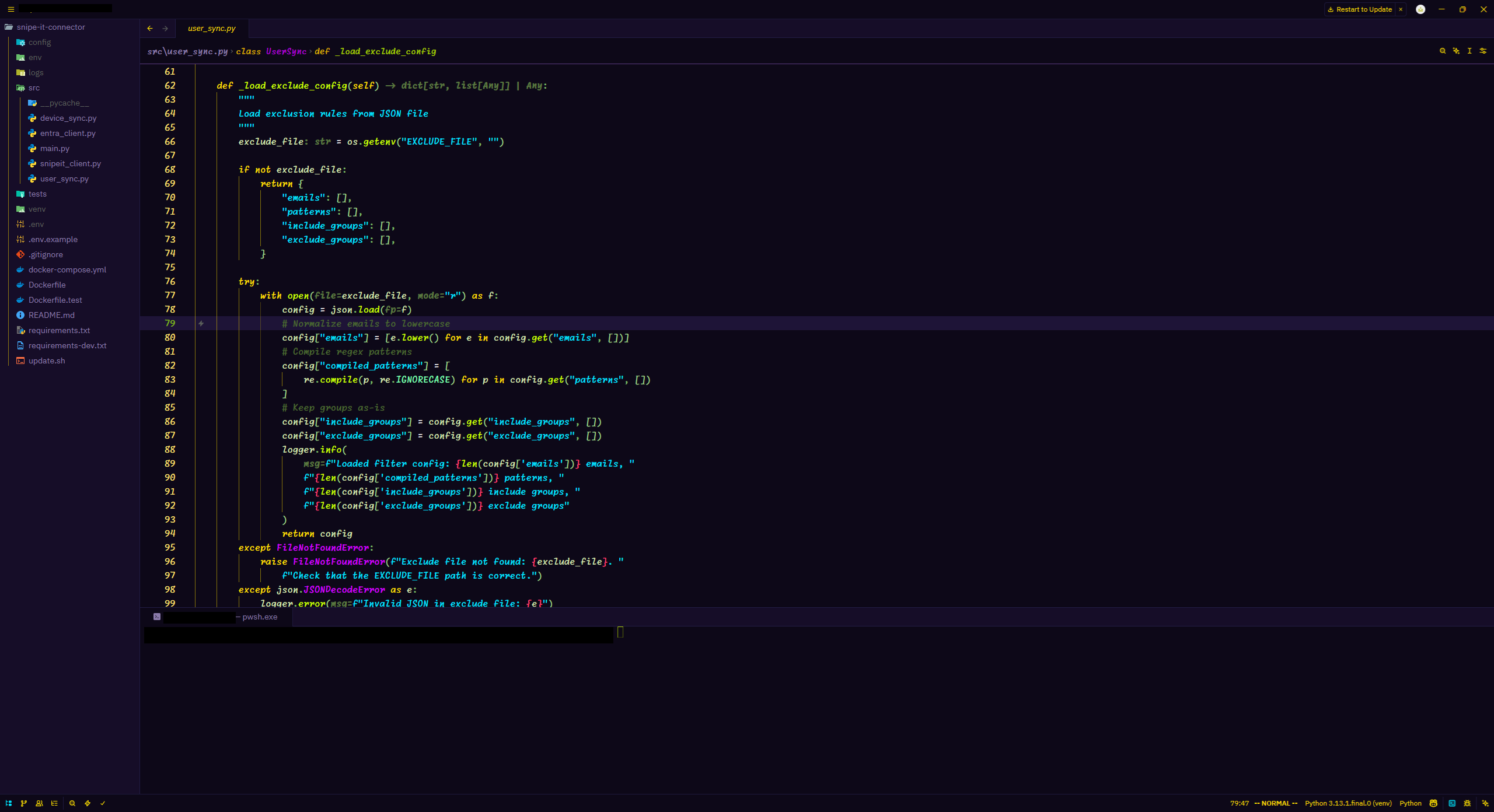Toggle the project panel in status bar
The image size is (1494, 812).
[9, 803]
